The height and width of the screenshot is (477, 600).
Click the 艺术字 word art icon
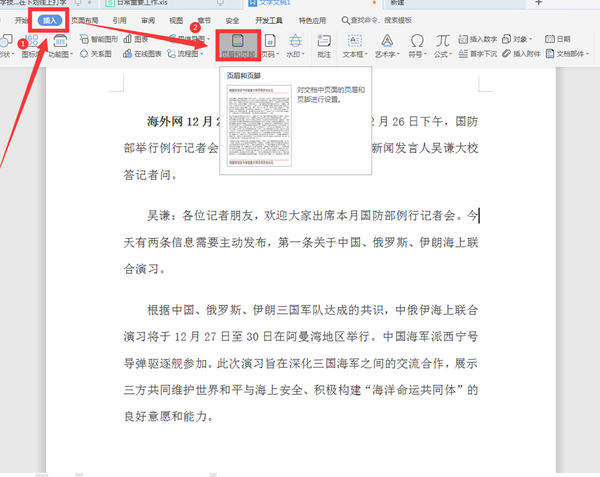point(386,44)
